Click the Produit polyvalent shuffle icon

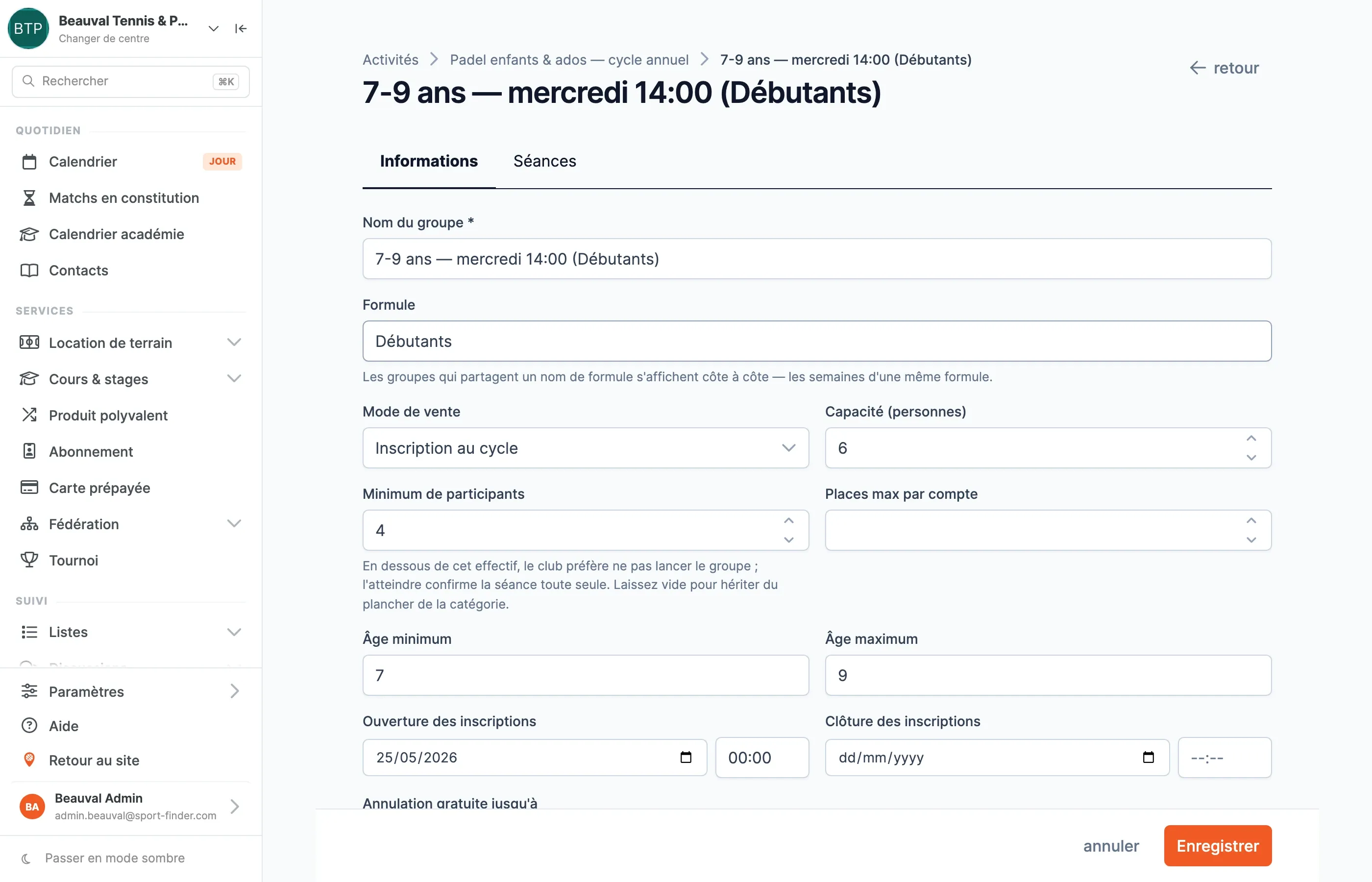coord(29,415)
